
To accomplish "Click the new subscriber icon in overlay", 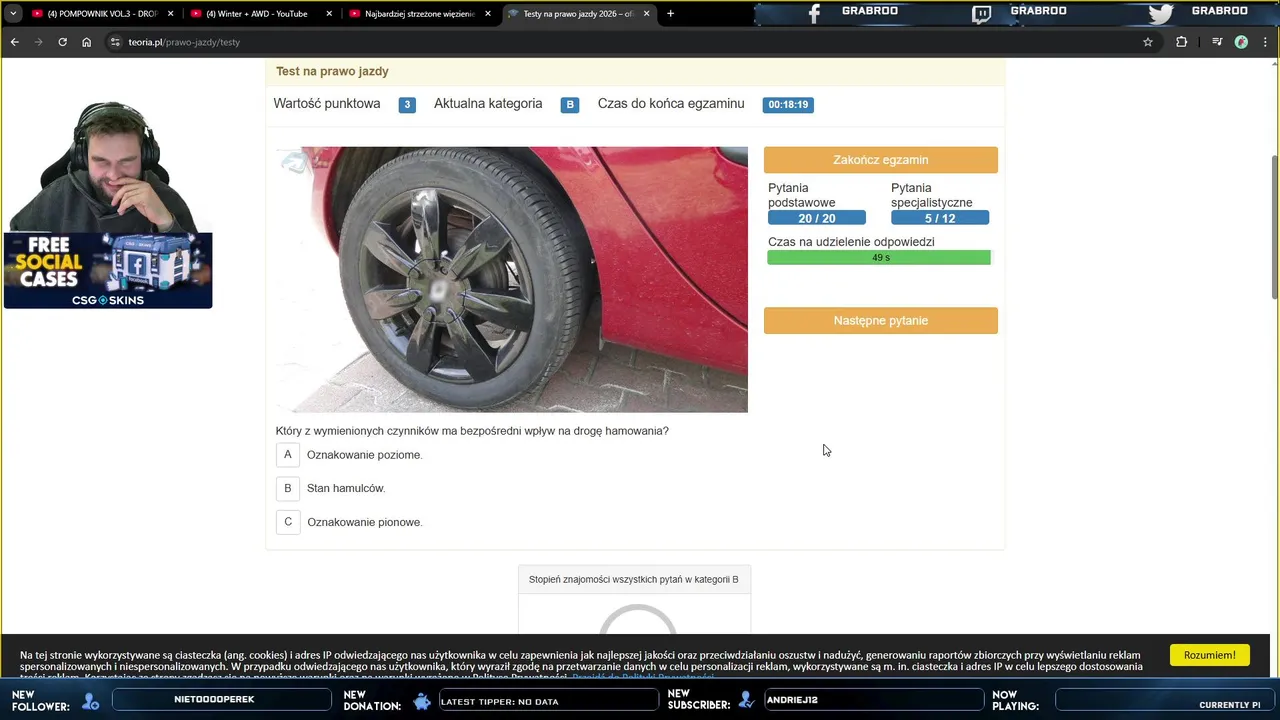I will (x=746, y=702).
